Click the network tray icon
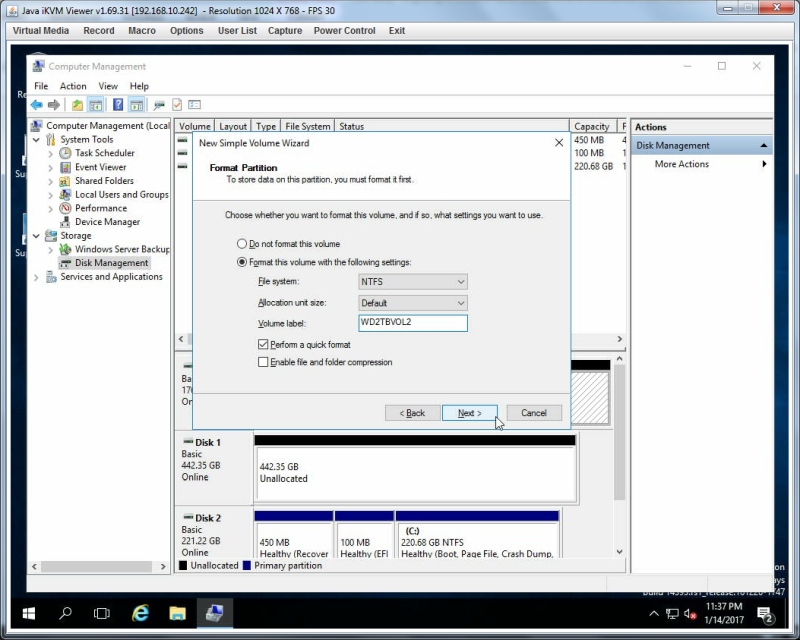Viewport: 800px width, 640px height. [672, 614]
